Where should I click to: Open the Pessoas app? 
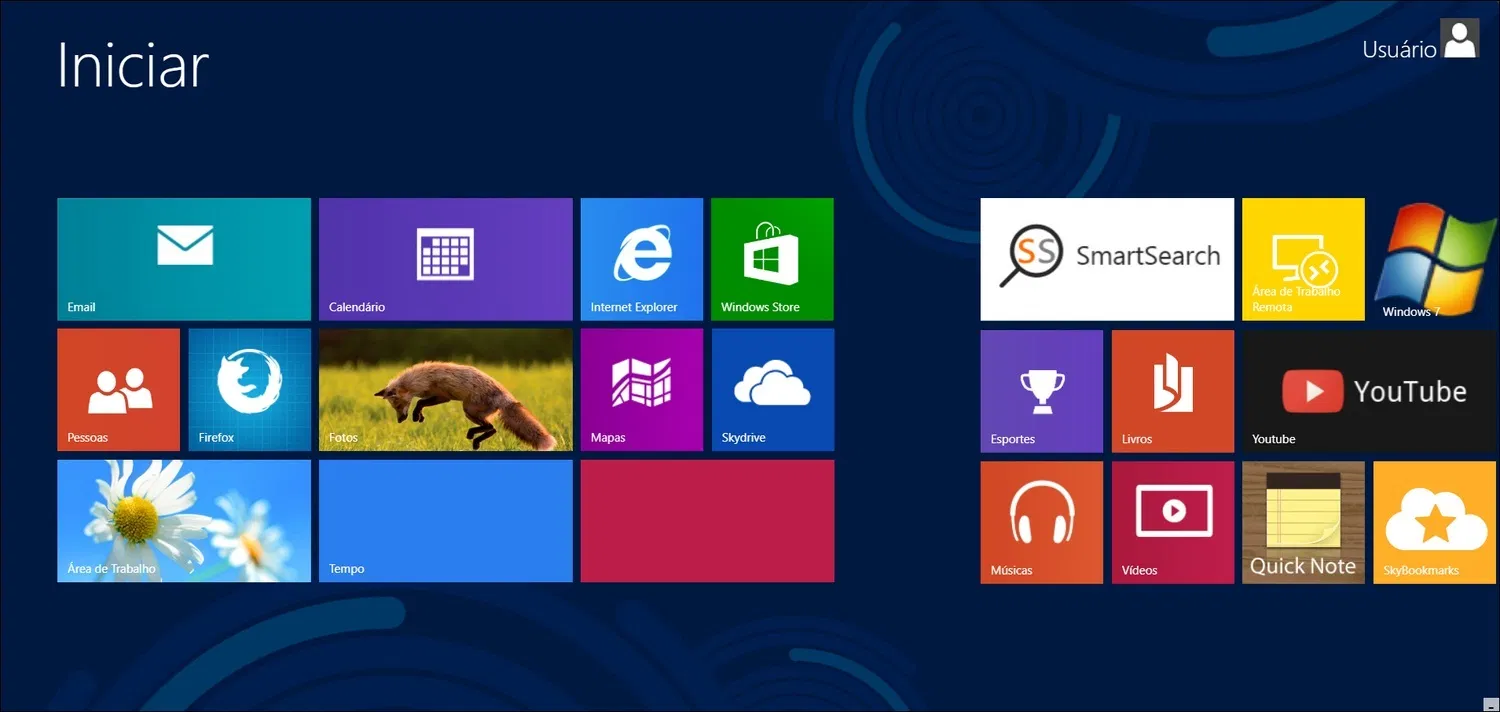(x=118, y=389)
